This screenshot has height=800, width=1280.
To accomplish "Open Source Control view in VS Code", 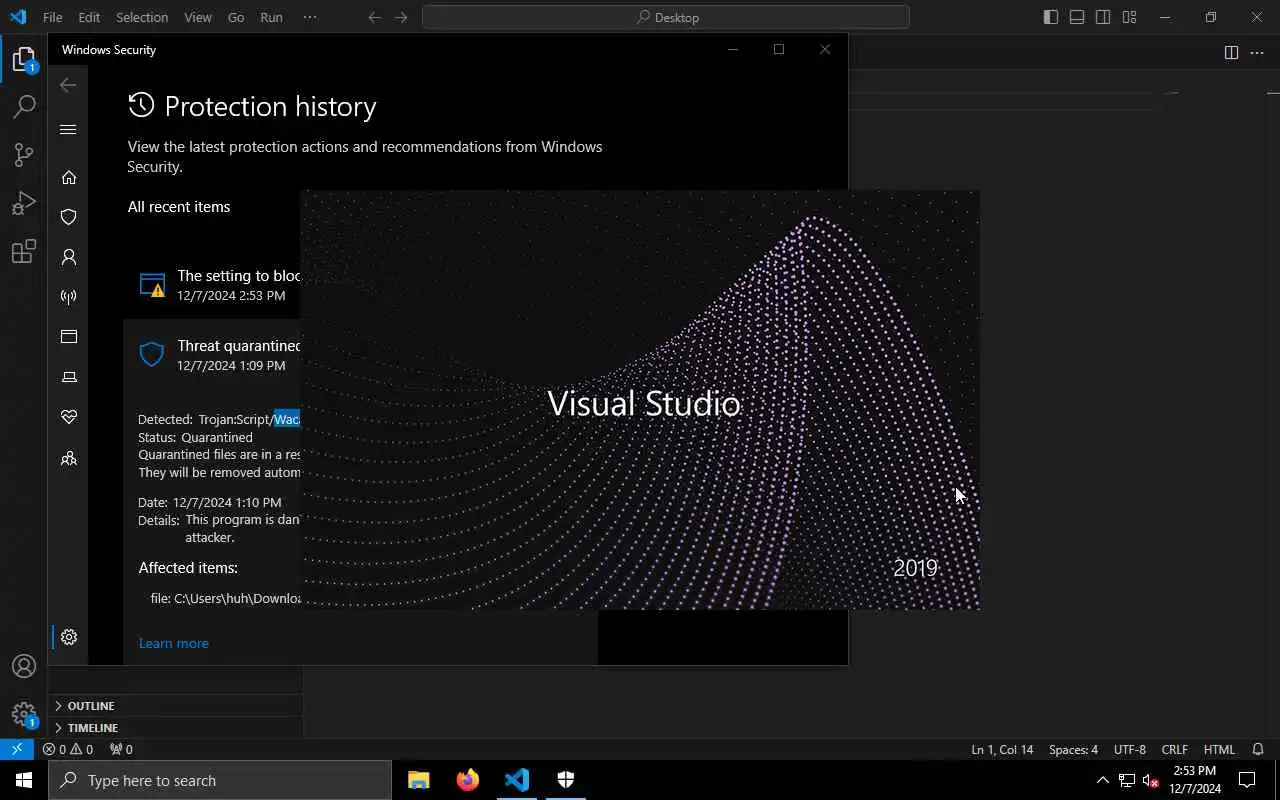I will click(24, 154).
